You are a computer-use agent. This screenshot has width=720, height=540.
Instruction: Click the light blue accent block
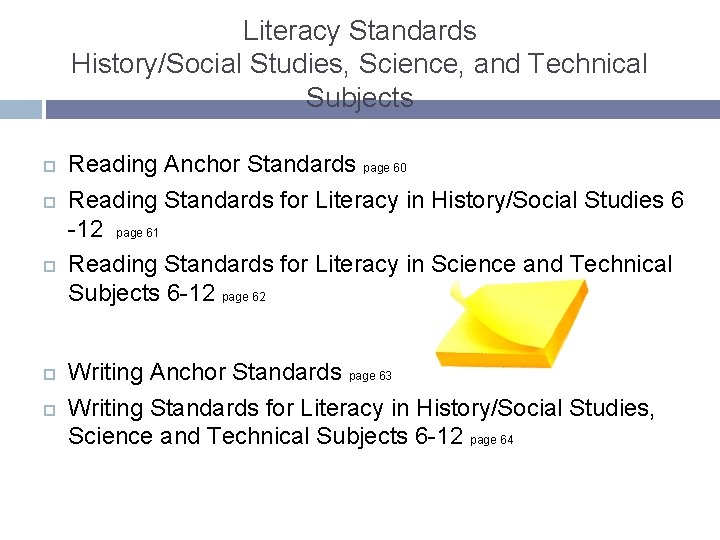[21, 109]
